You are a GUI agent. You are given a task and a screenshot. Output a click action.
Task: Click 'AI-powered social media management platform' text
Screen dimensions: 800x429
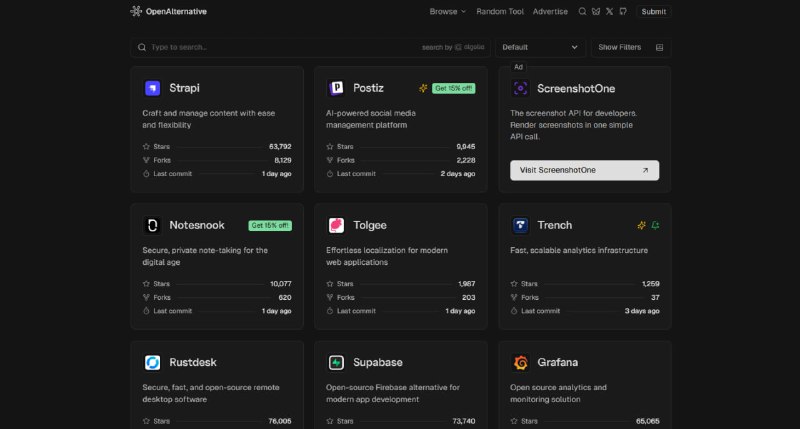pos(371,119)
